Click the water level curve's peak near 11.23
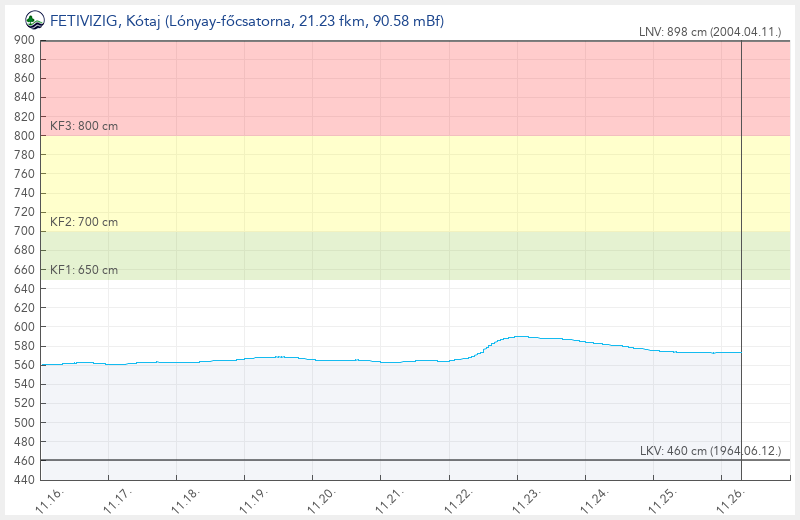The image size is (800, 520). 520,337
